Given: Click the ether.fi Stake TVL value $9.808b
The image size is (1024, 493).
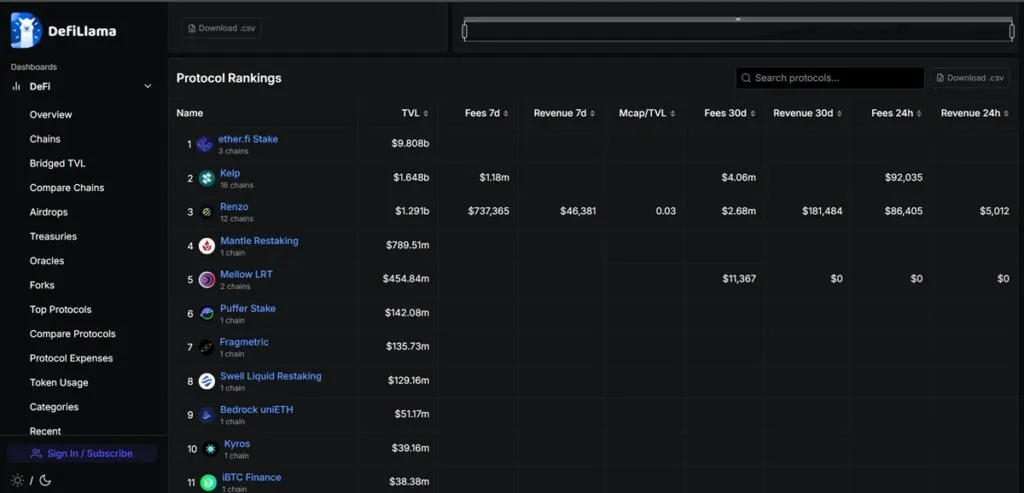Looking at the screenshot, I should [410, 144].
